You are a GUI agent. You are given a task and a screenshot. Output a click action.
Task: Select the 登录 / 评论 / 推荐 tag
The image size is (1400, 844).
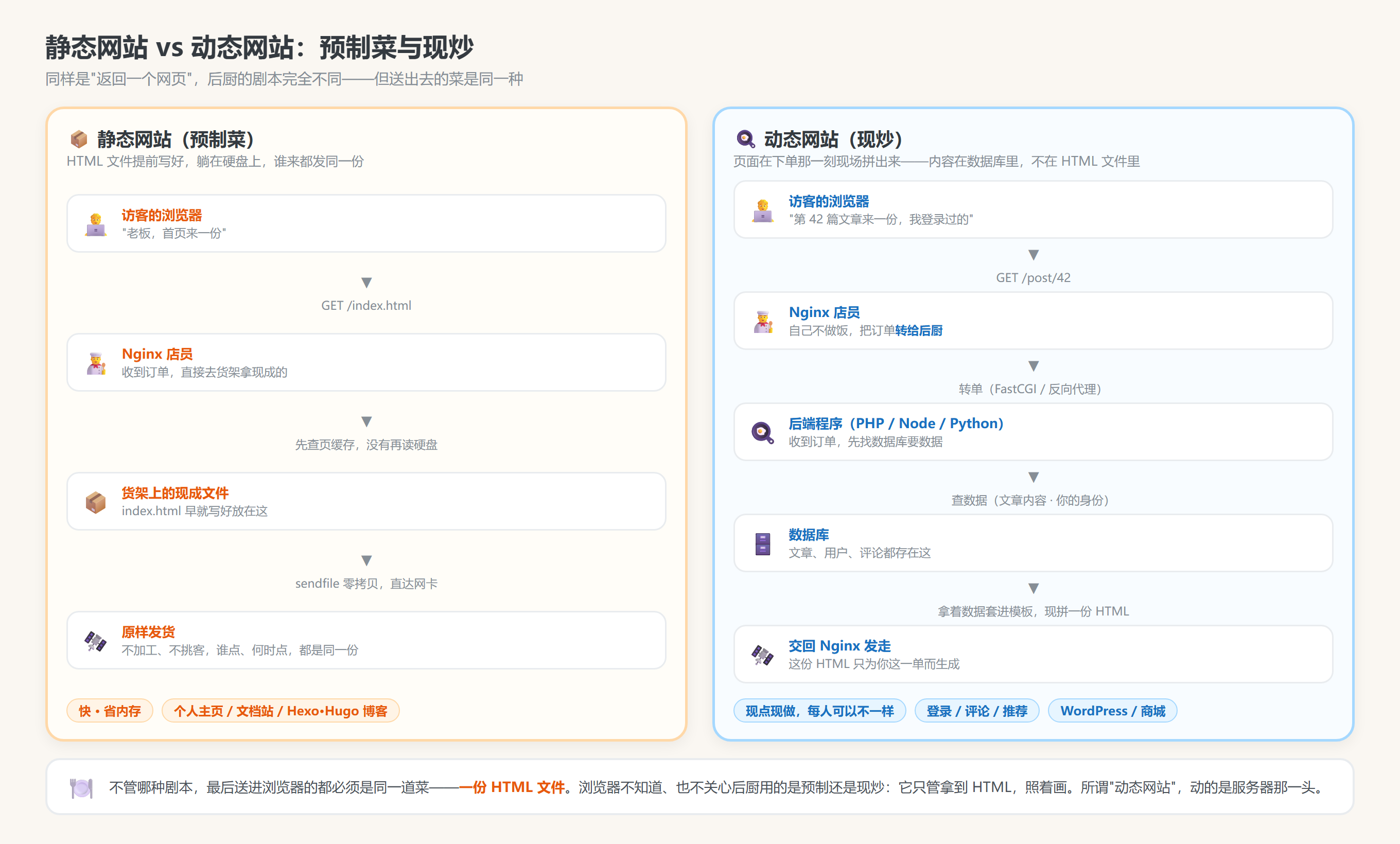click(977, 711)
